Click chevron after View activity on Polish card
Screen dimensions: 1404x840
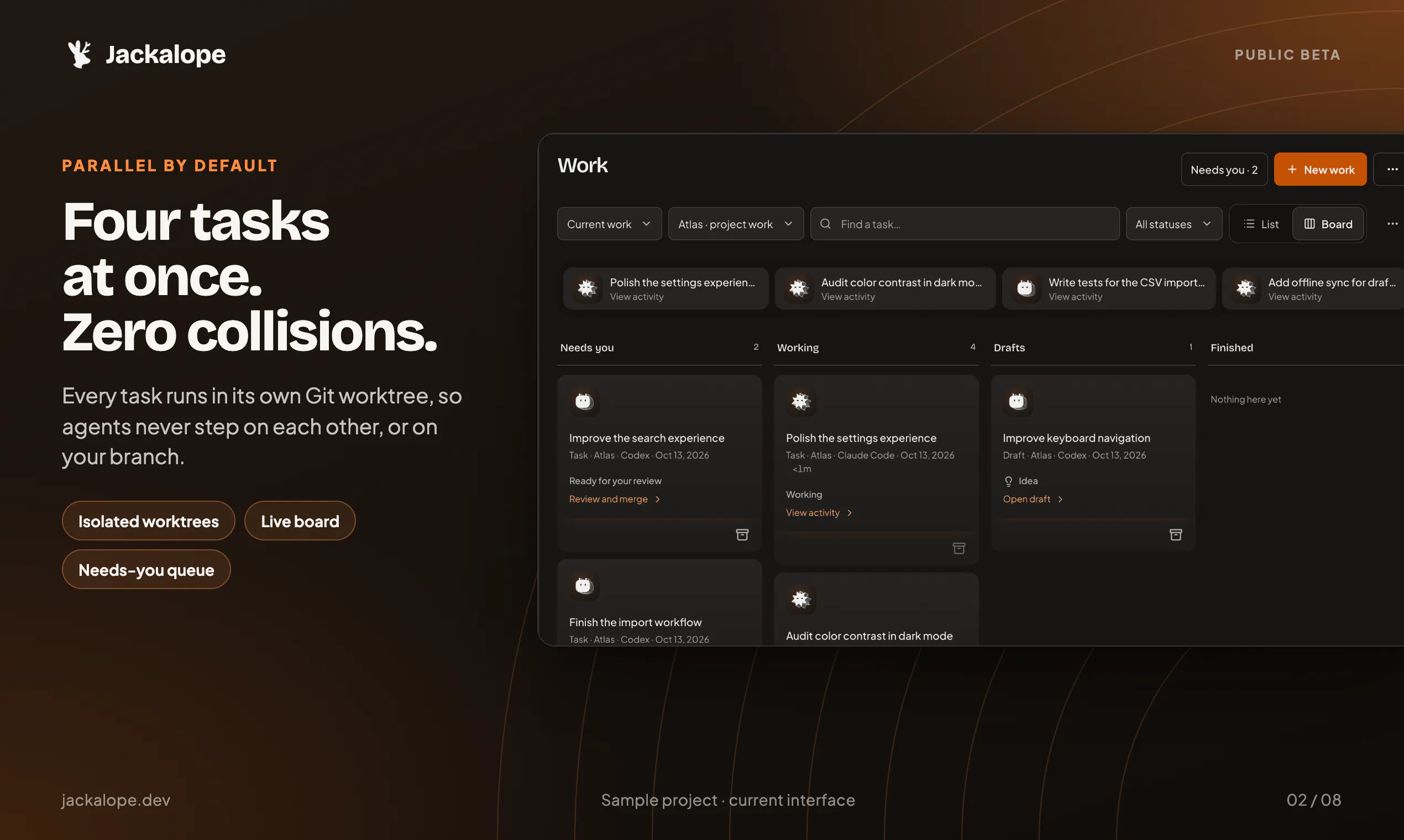coord(849,513)
